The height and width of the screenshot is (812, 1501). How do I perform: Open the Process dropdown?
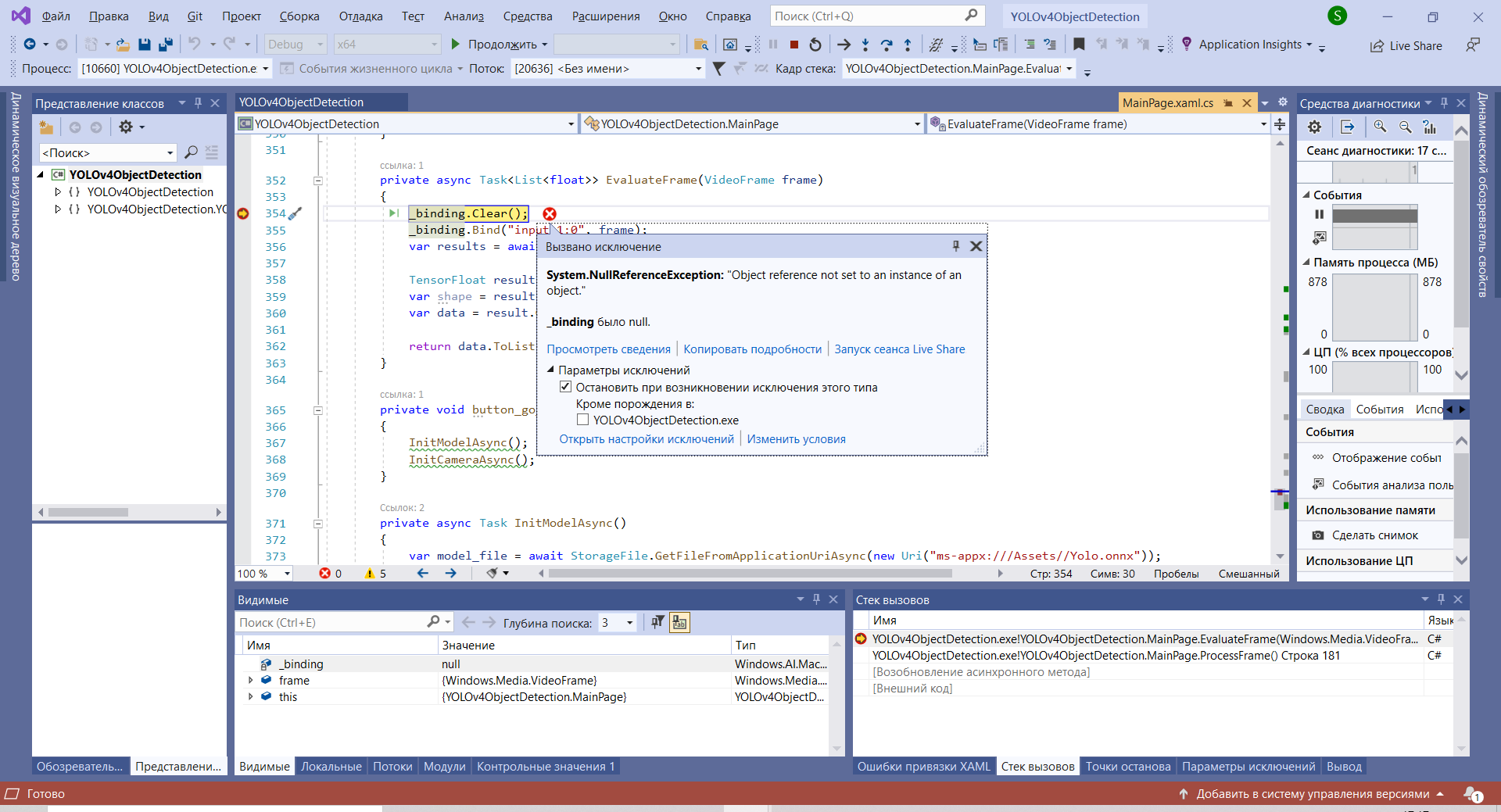[x=174, y=69]
